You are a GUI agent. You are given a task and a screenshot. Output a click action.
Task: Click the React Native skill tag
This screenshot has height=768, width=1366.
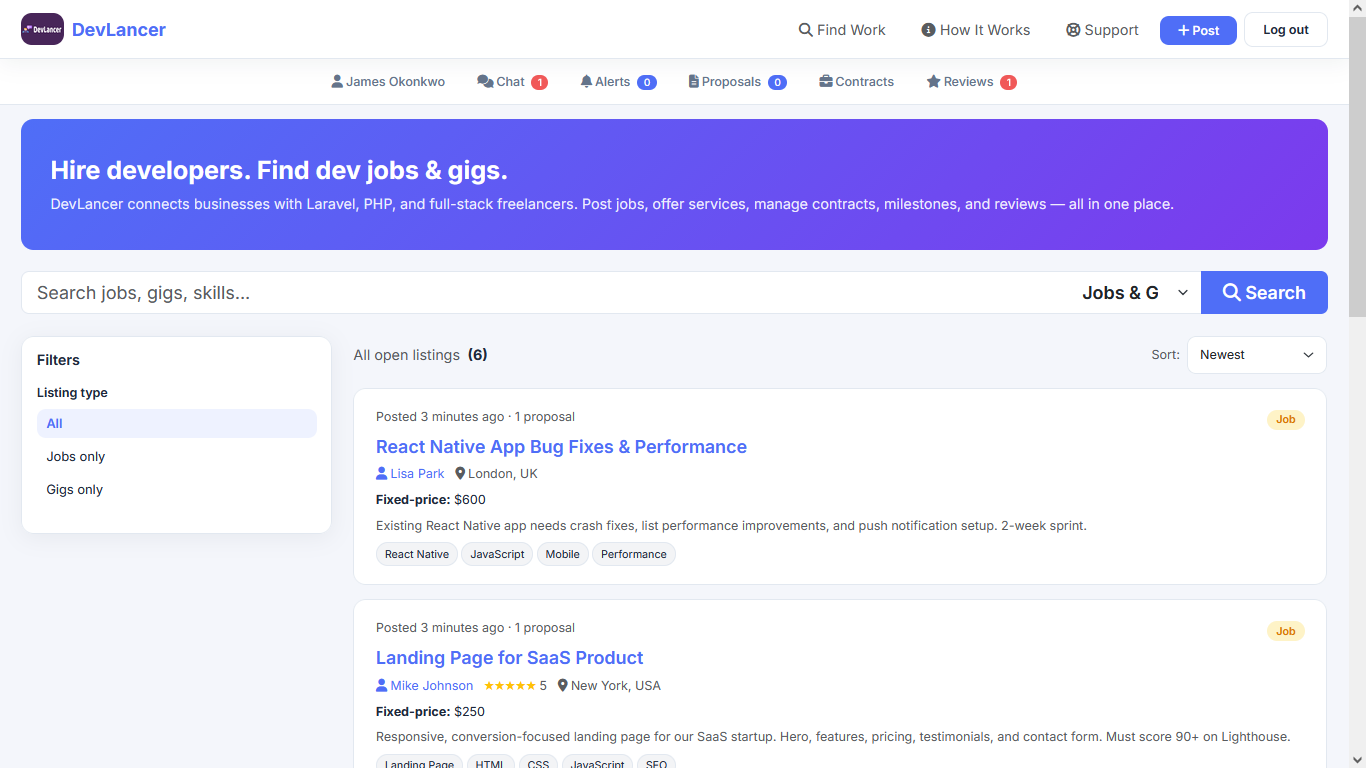tap(417, 554)
